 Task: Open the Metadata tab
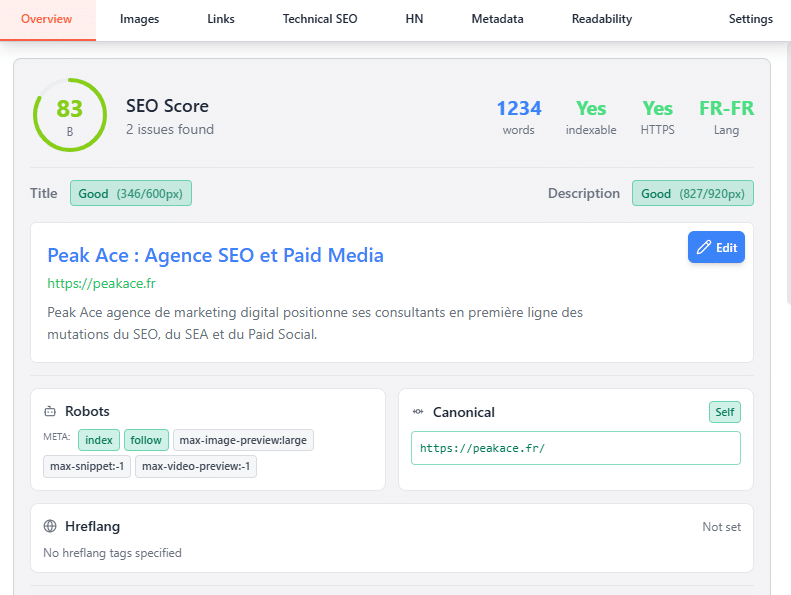pos(497,19)
